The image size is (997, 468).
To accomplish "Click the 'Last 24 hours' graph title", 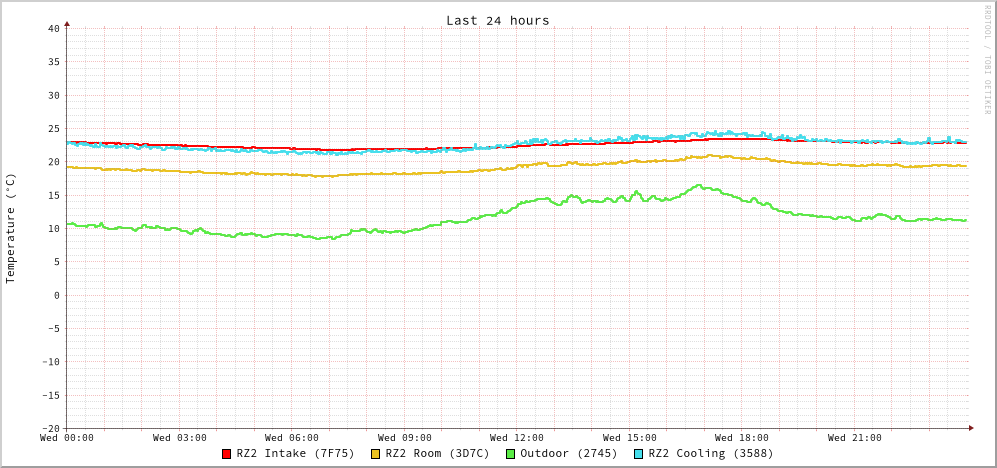I will [497, 20].
